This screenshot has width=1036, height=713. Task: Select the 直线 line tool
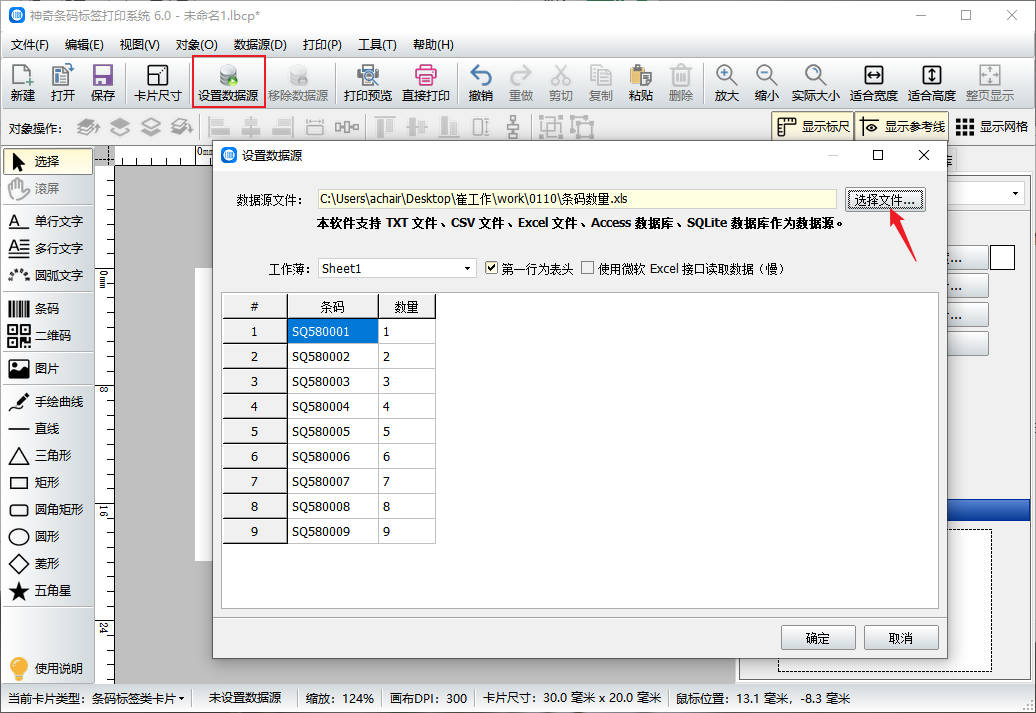[x=48, y=429]
